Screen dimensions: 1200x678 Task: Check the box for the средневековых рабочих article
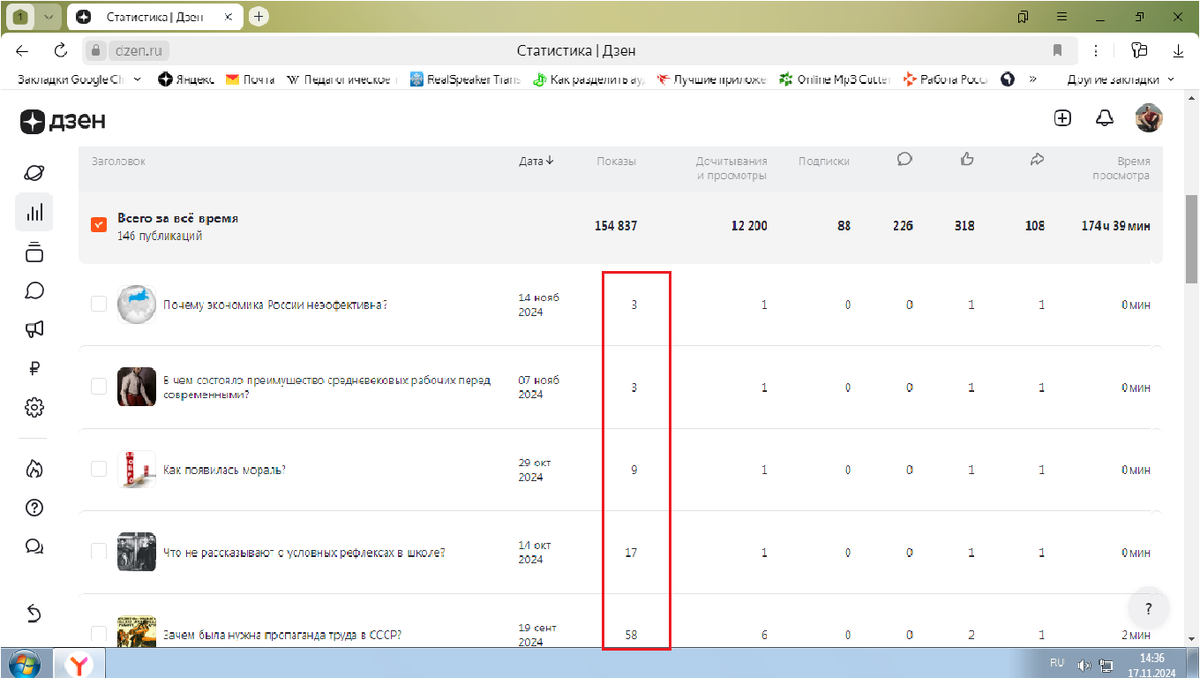pos(99,386)
